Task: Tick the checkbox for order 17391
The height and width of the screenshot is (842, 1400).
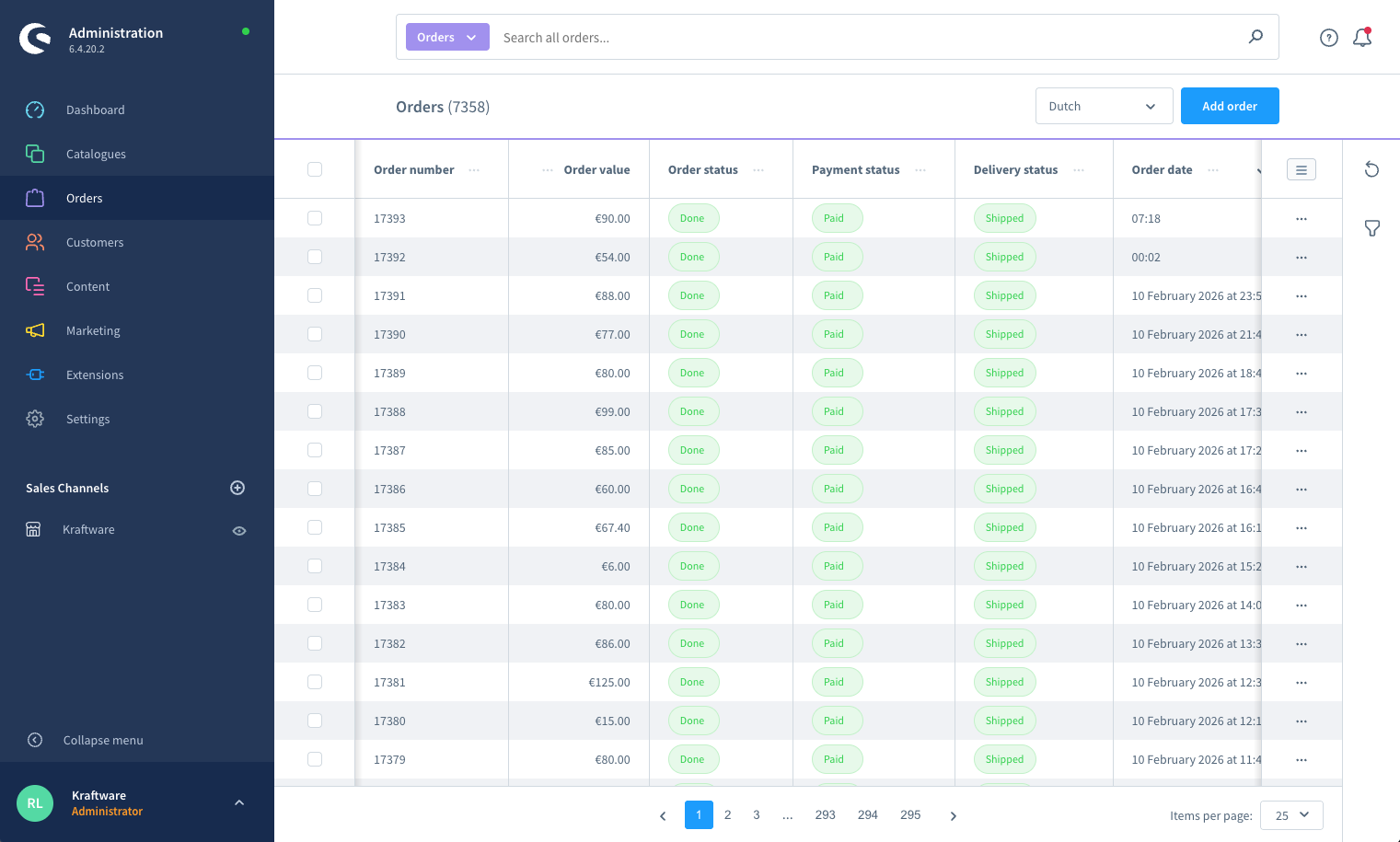Action: [x=315, y=295]
